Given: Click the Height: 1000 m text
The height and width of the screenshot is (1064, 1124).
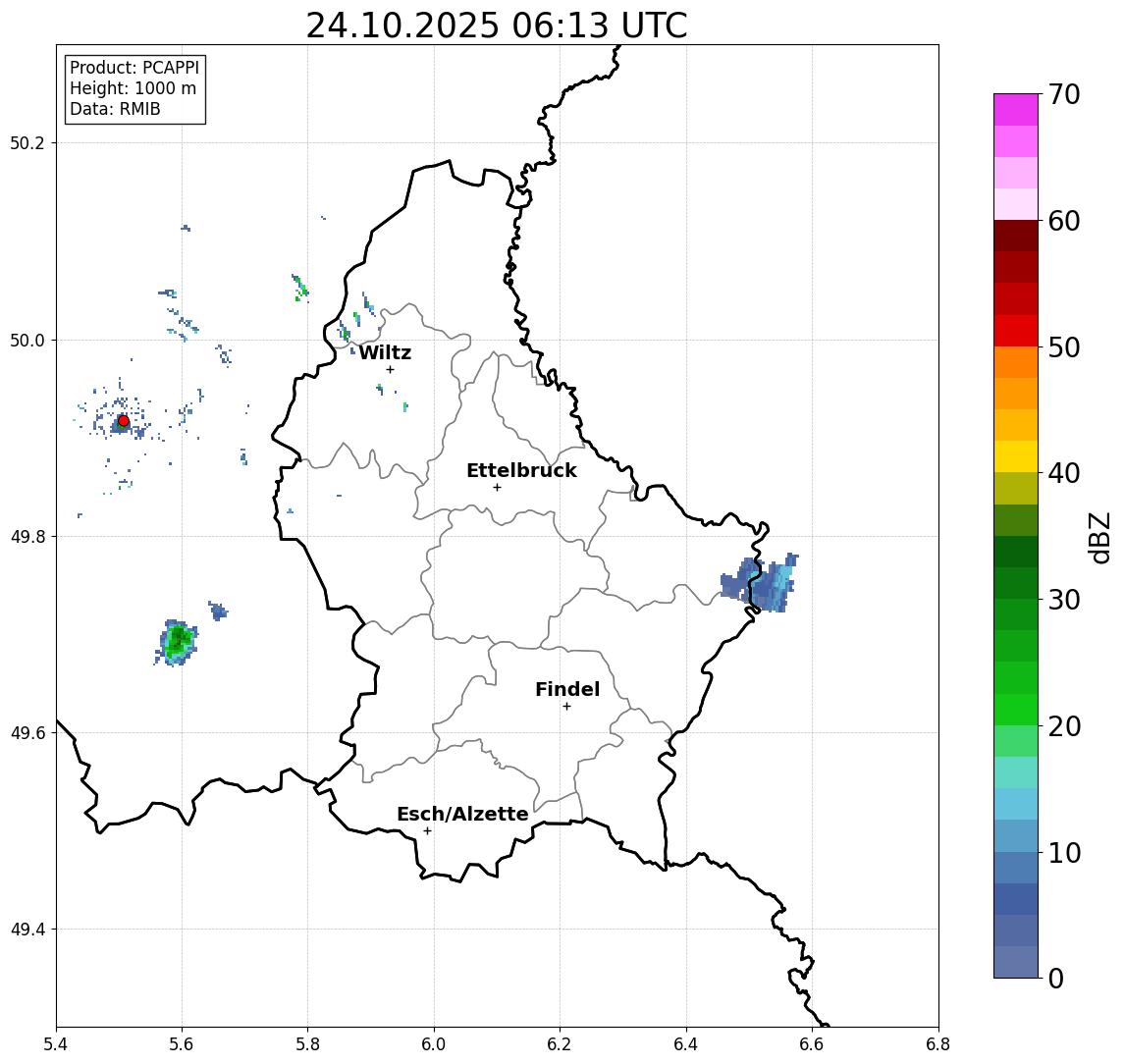Looking at the screenshot, I should pos(133,88).
